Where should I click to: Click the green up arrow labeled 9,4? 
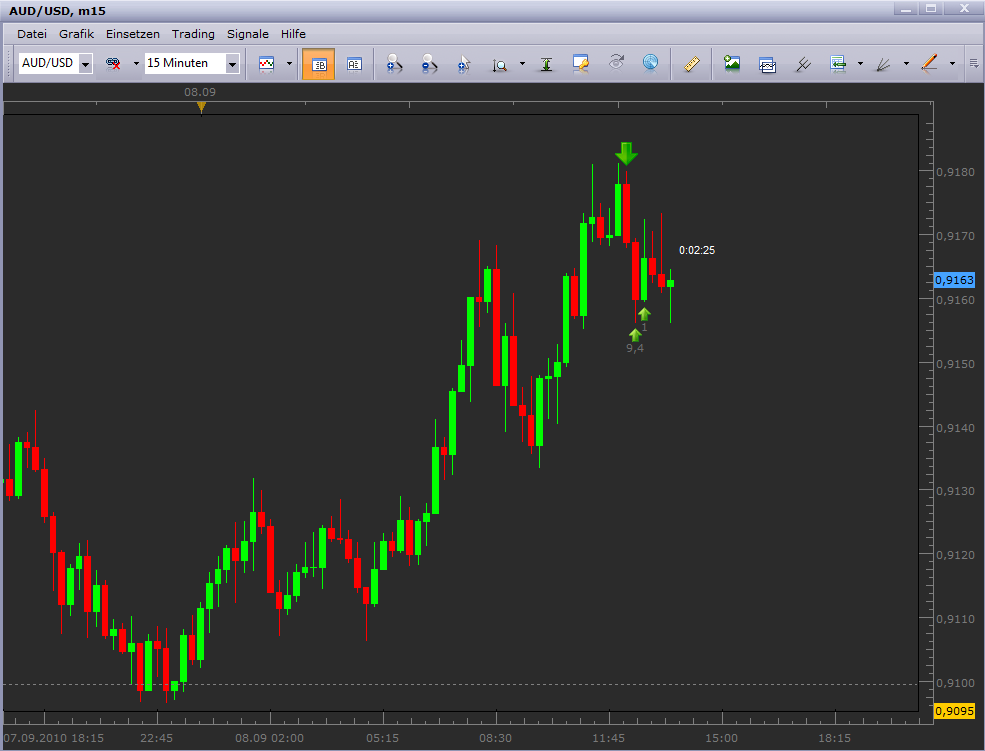(635, 335)
